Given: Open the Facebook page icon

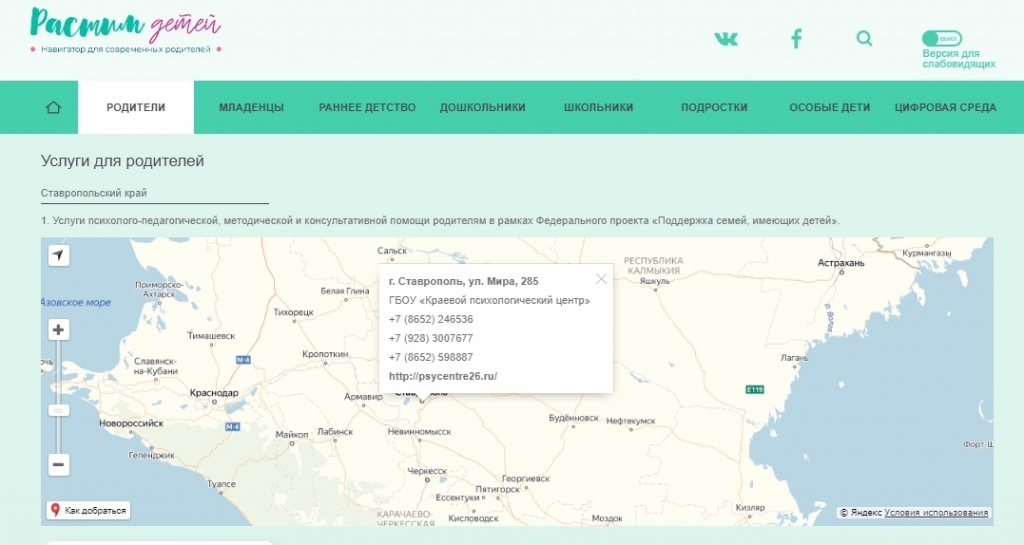Looking at the screenshot, I should point(796,39).
